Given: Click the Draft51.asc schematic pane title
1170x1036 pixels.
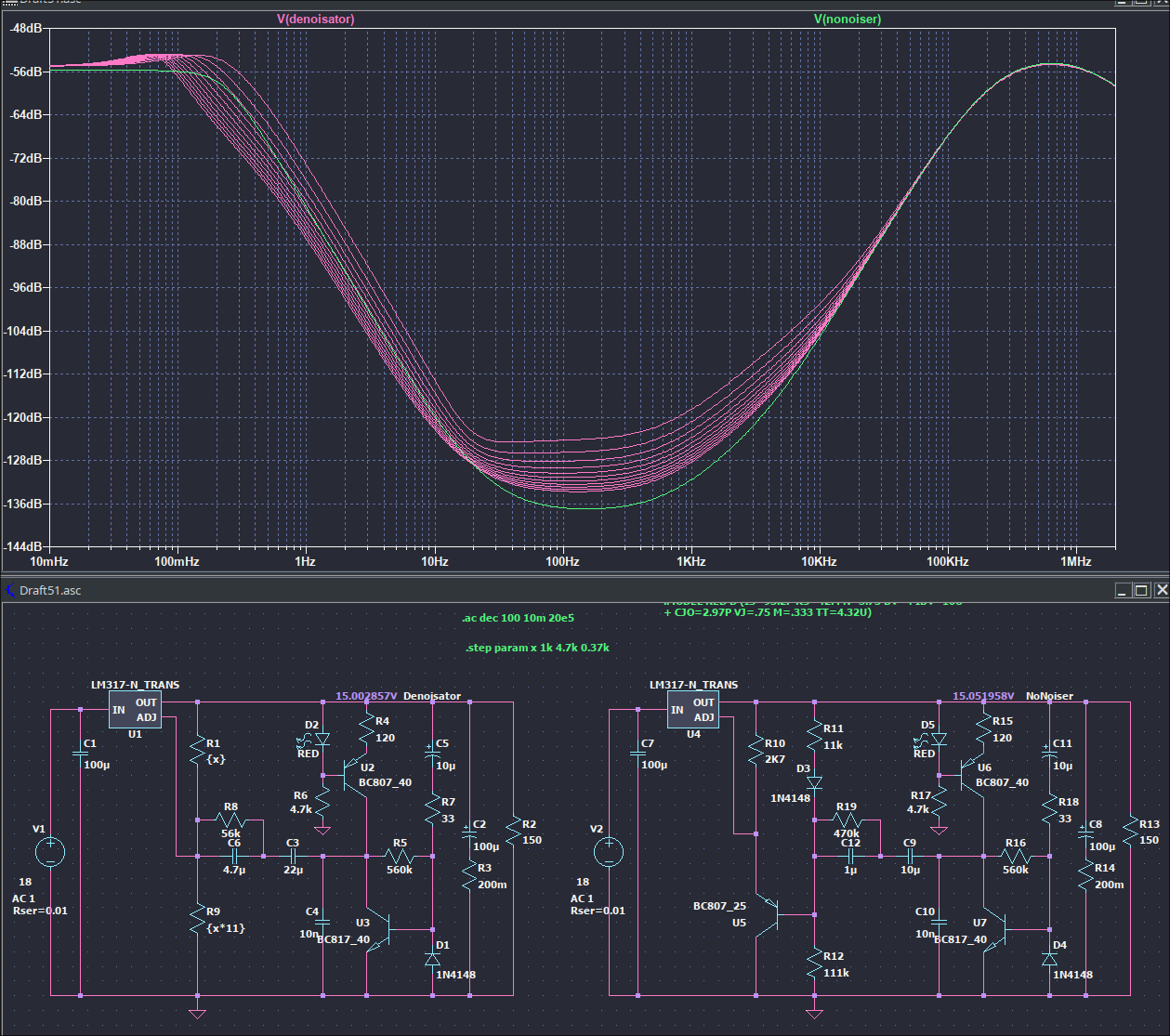Looking at the screenshot, I should (x=50, y=590).
